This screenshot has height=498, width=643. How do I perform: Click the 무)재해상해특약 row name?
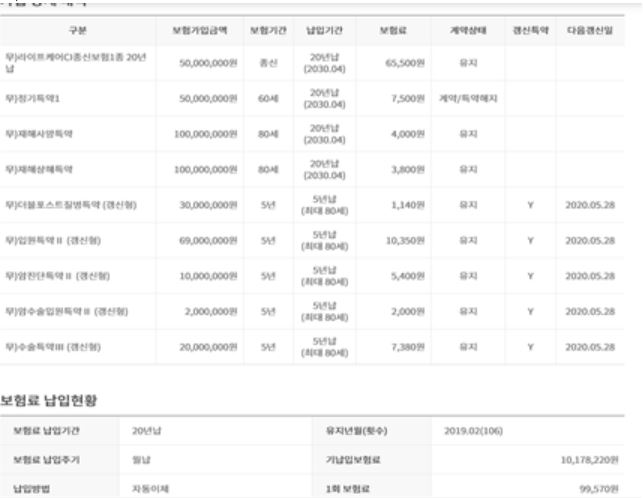click(39, 169)
